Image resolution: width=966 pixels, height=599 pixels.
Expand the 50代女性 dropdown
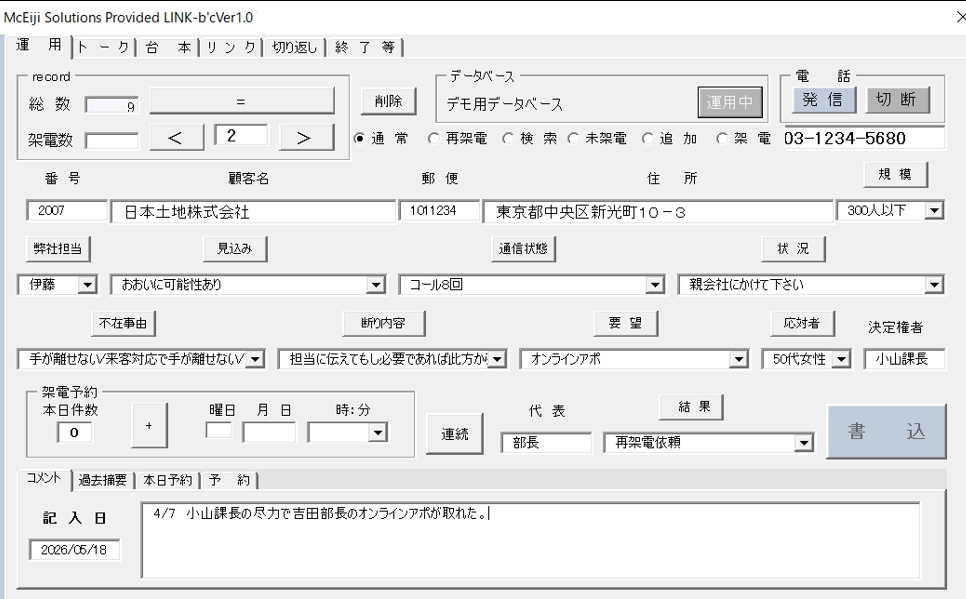[x=841, y=359]
